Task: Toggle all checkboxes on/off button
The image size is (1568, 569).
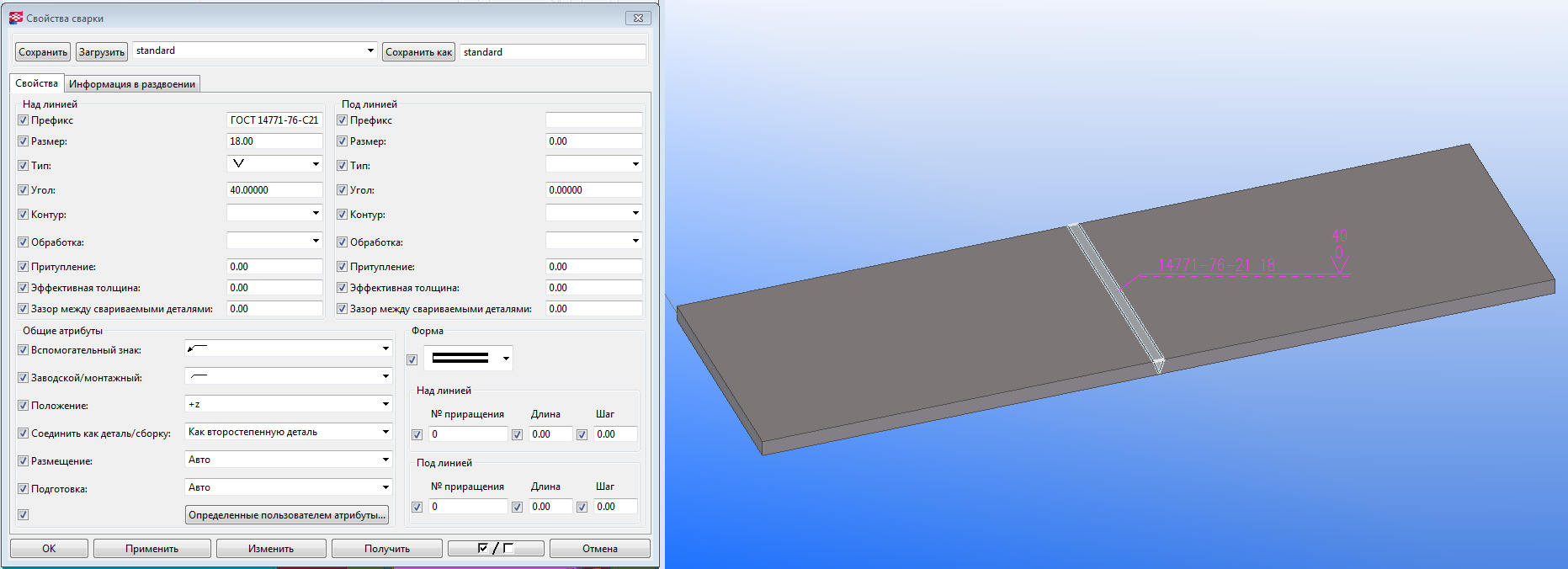Action: coord(495,549)
